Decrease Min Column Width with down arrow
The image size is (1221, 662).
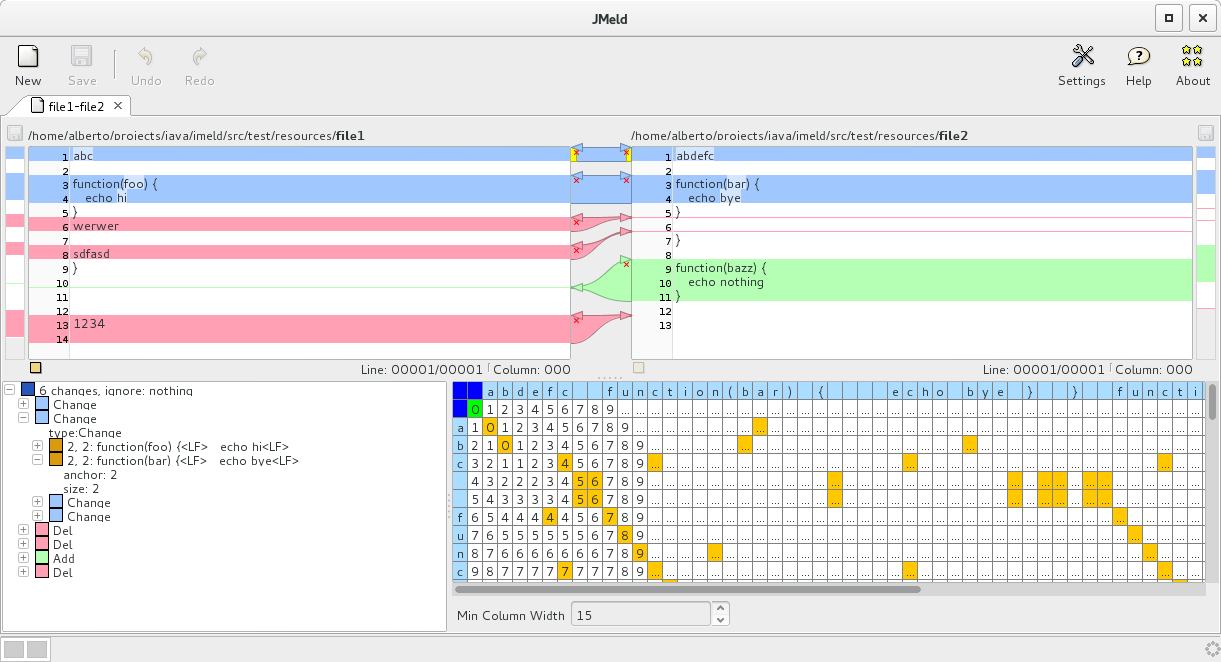[x=720, y=621]
